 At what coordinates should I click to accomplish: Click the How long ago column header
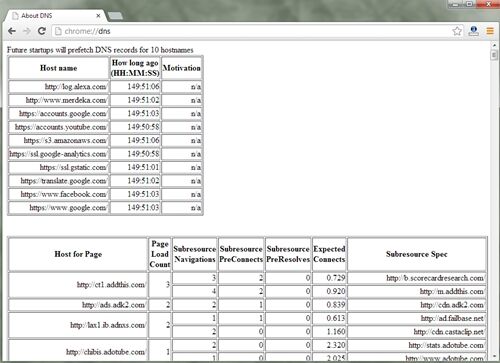pyautogui.click(x=135, y=68)
